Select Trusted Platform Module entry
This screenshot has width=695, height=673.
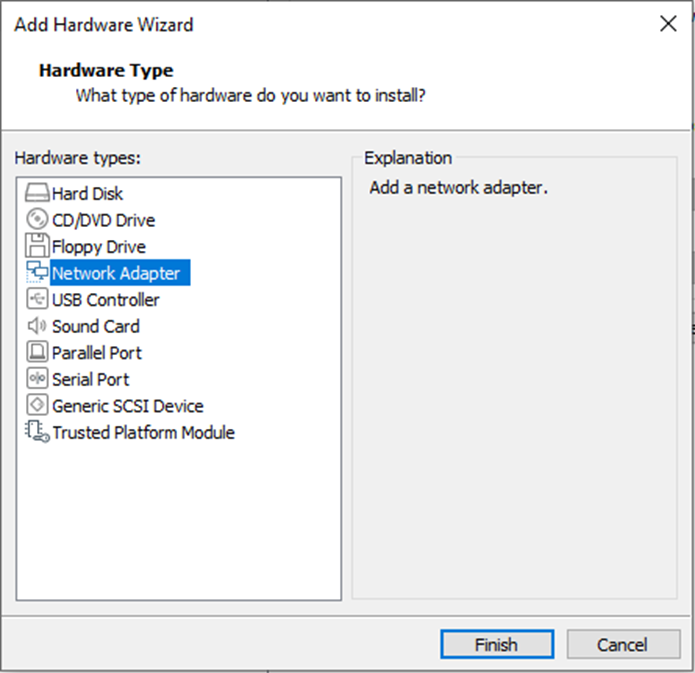click(144, 433)
